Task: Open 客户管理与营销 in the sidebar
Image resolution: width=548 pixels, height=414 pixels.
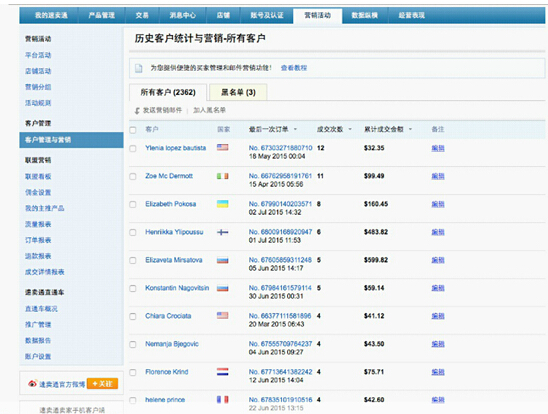Action: point(71,140)
